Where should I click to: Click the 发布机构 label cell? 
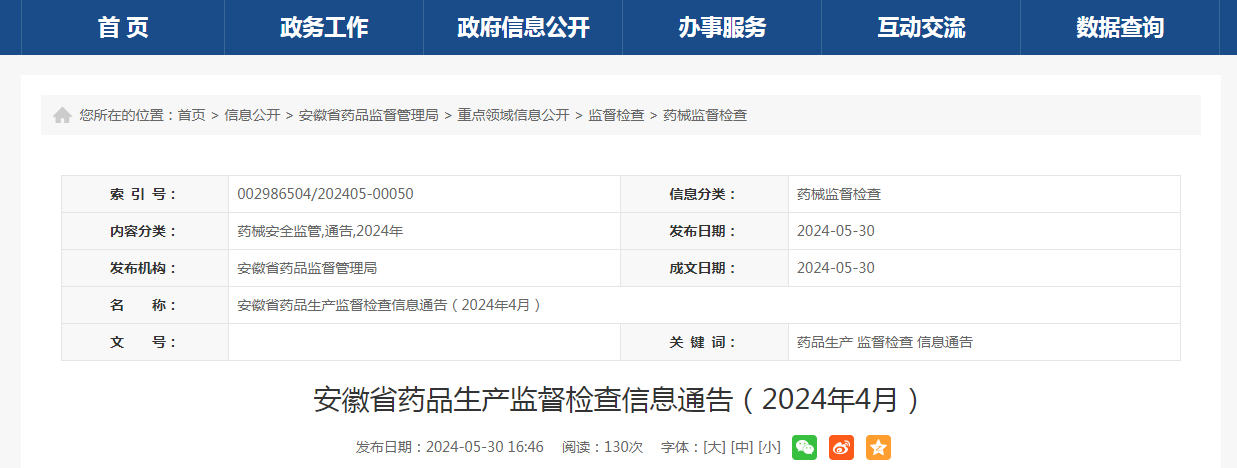click(145, 268)
